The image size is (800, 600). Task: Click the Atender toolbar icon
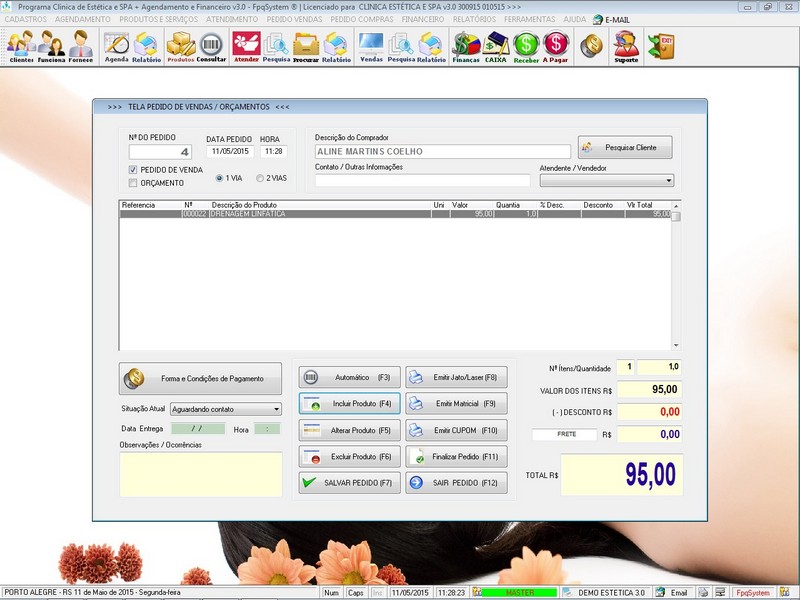click(x=246, y=46)
